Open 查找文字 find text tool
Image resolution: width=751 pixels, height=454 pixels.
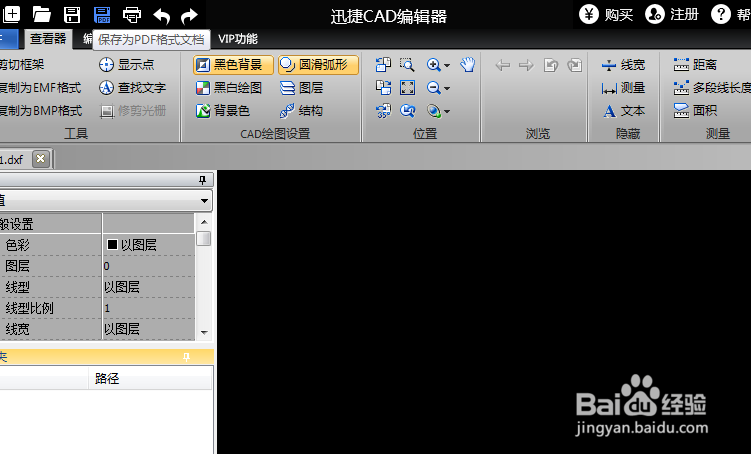click(x=132, y=88)
